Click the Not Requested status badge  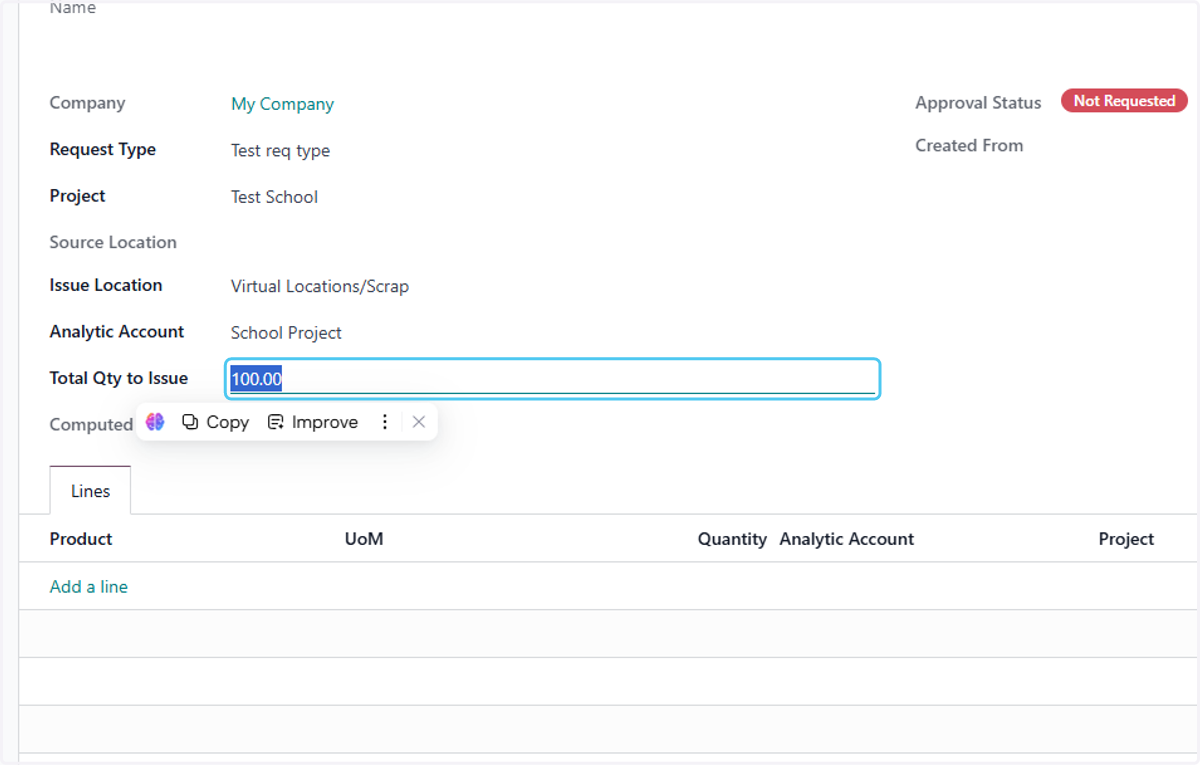(x=1124, y=101)
